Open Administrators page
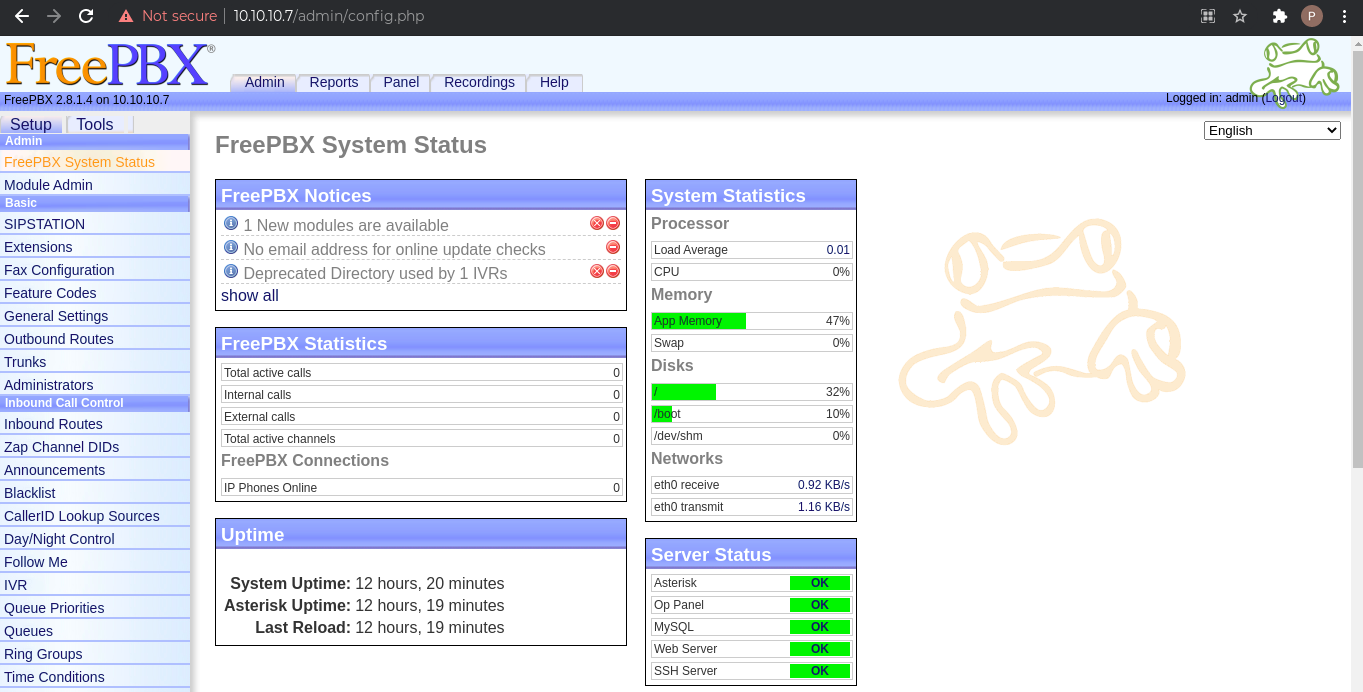This screenshot has height=692, width=1363. click(x=95, y=385)
